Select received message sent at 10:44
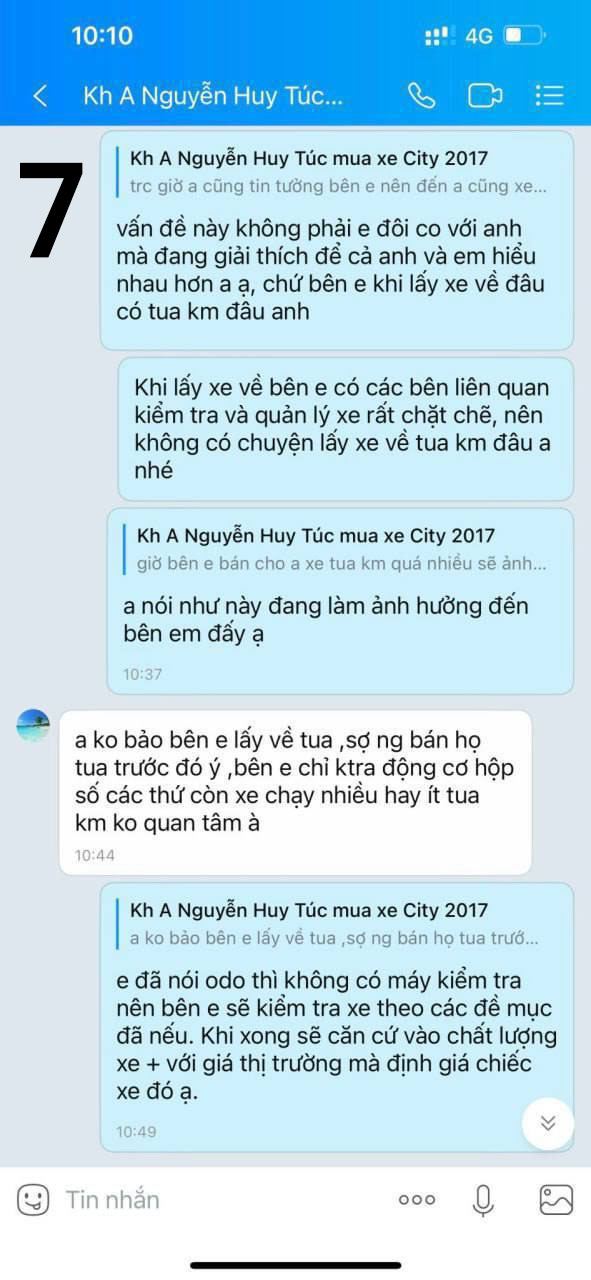Screen dimensions: 591x1280 tap(295, 793)
